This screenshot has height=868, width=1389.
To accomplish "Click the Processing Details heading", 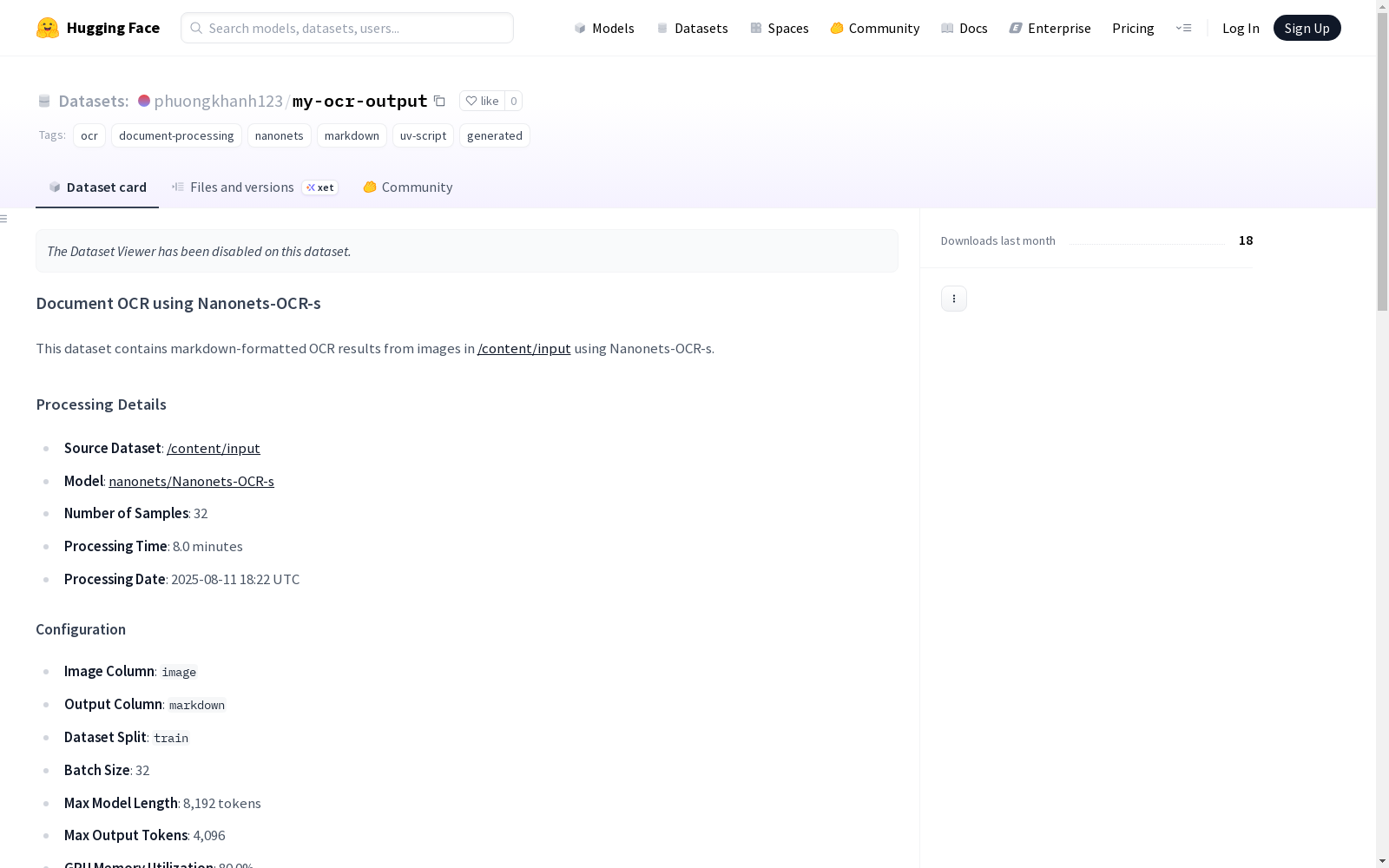I will point(101,404).
